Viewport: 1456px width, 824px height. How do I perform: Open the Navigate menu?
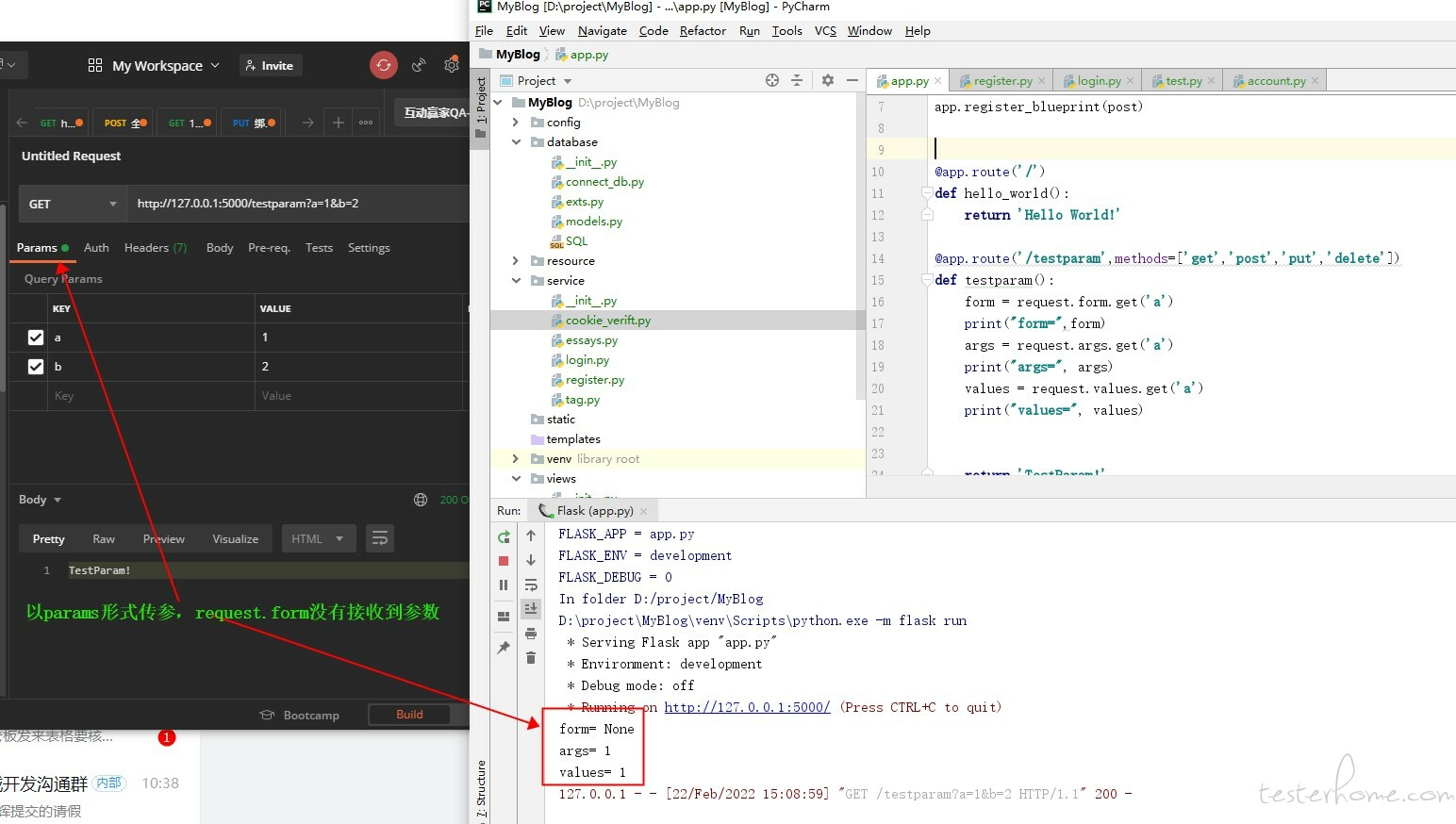point(603,31)
